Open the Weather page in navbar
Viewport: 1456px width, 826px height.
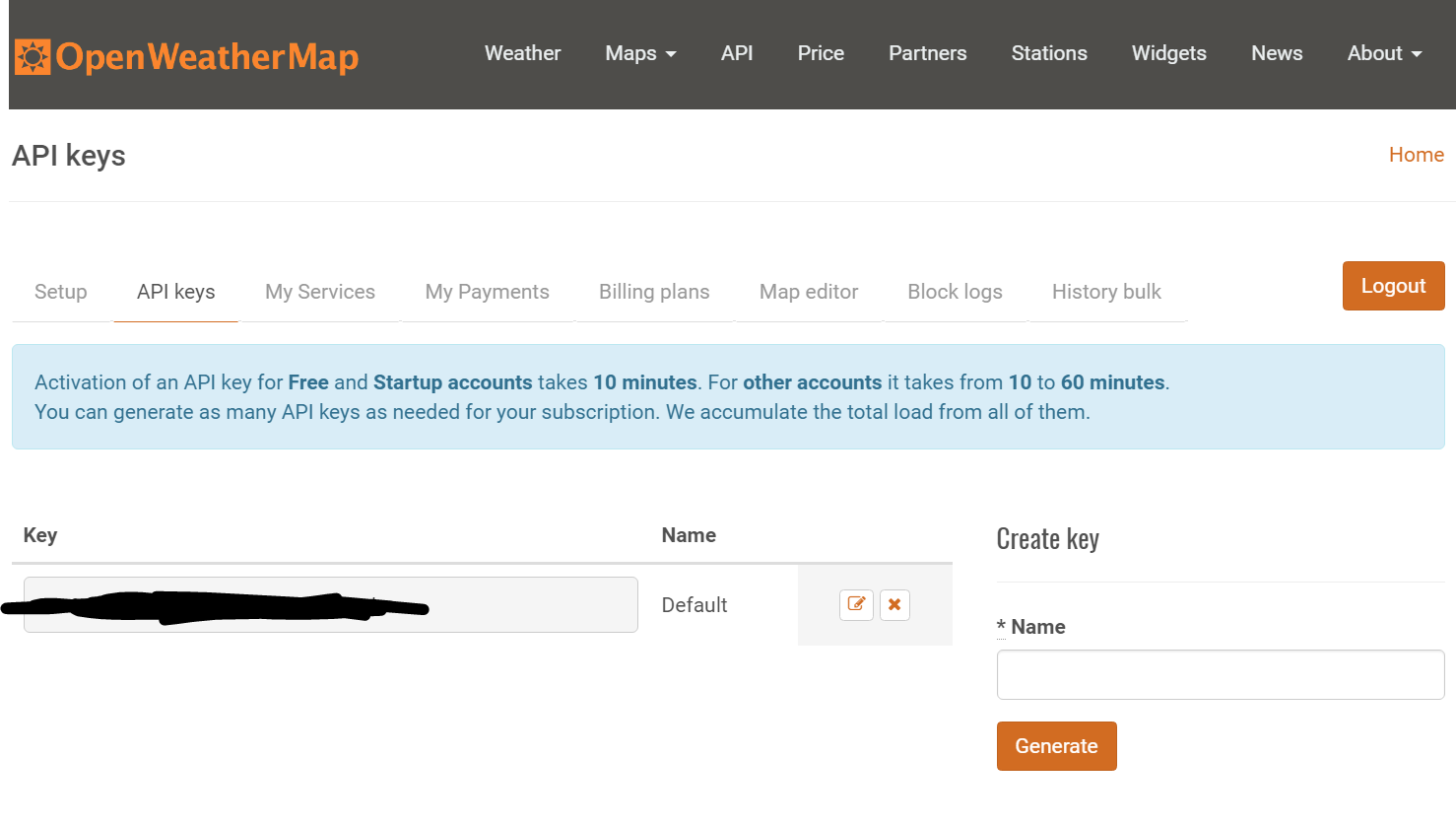522,53
